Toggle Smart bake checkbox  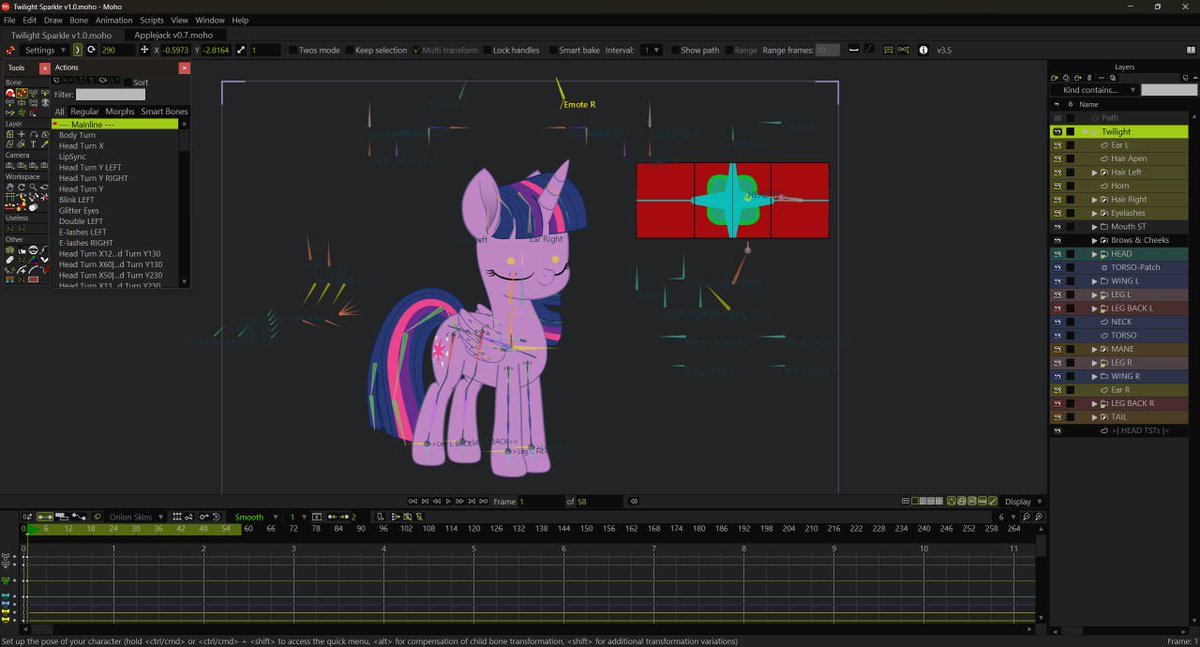tap(553, 50)
